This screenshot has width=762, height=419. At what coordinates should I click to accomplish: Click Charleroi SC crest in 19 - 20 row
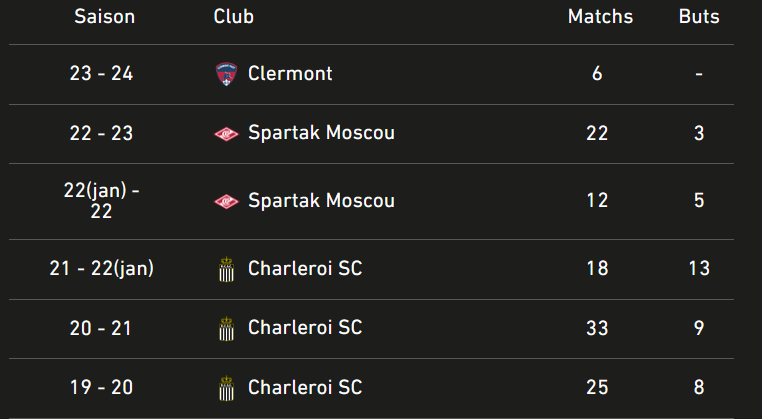coord(226,388)
